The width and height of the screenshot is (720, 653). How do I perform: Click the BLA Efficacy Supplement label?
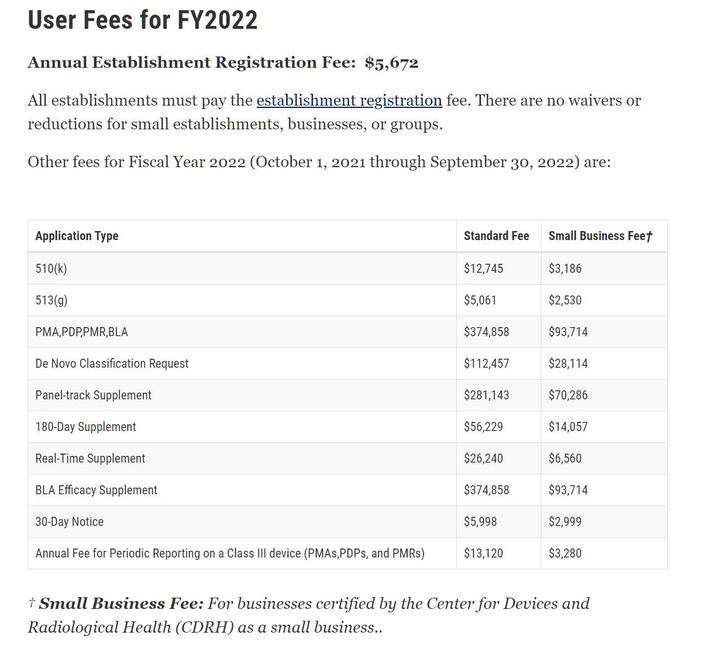(96, 490)
